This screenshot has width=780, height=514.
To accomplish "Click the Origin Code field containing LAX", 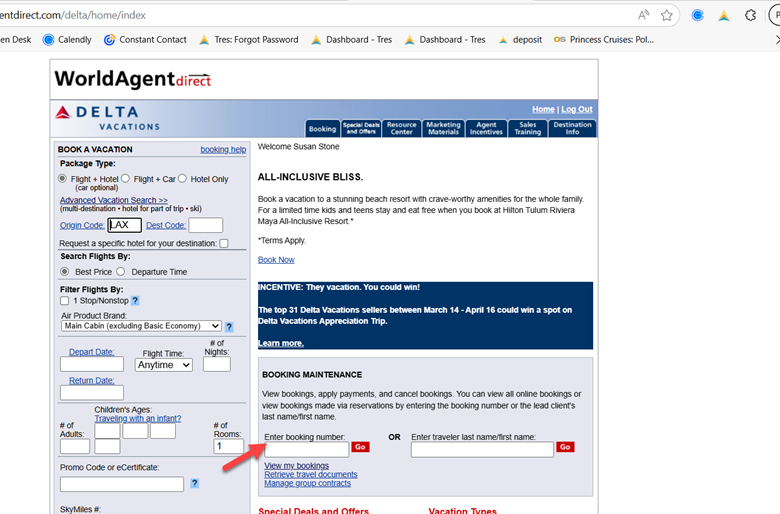I will [x=124, y=225].
